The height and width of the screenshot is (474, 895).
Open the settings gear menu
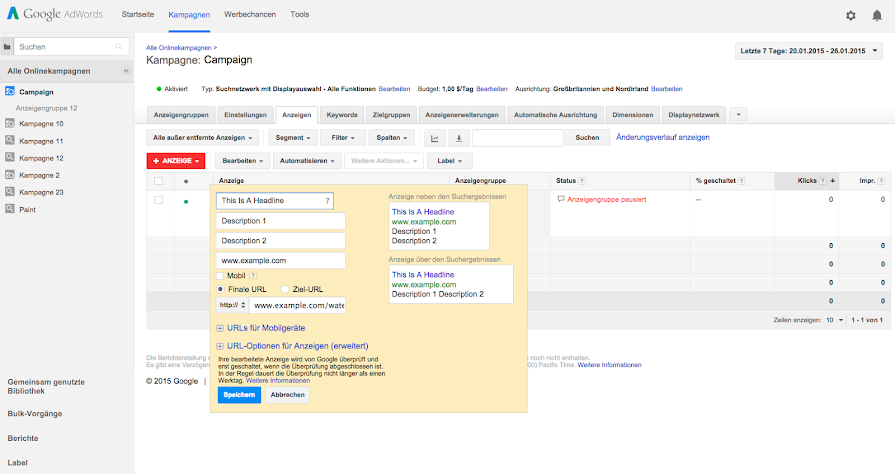pyautogui.click(x=850, y=16)
